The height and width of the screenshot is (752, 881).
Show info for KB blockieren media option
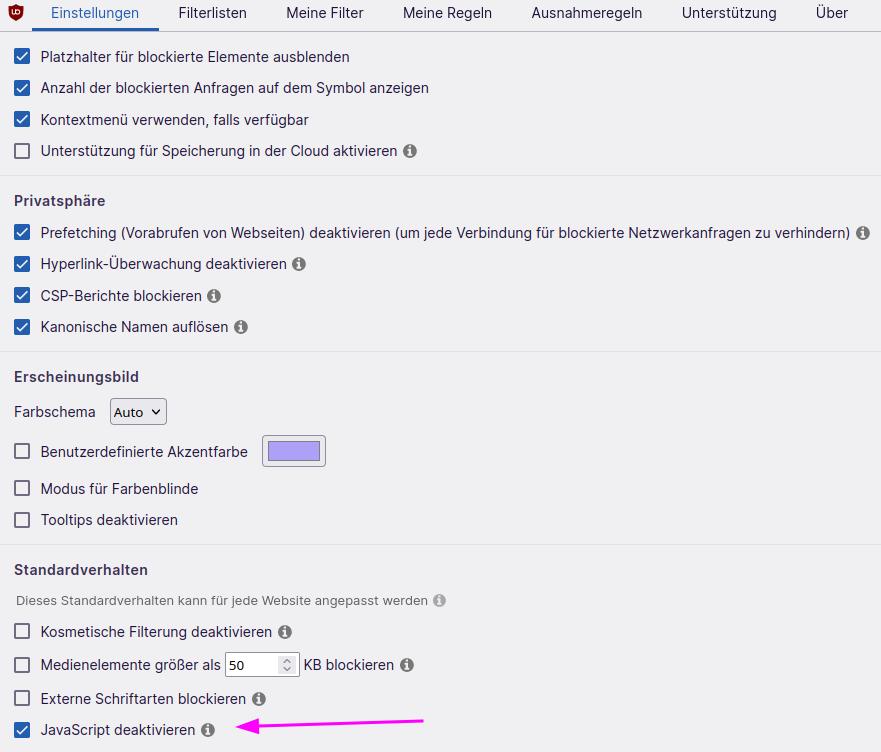407,665
